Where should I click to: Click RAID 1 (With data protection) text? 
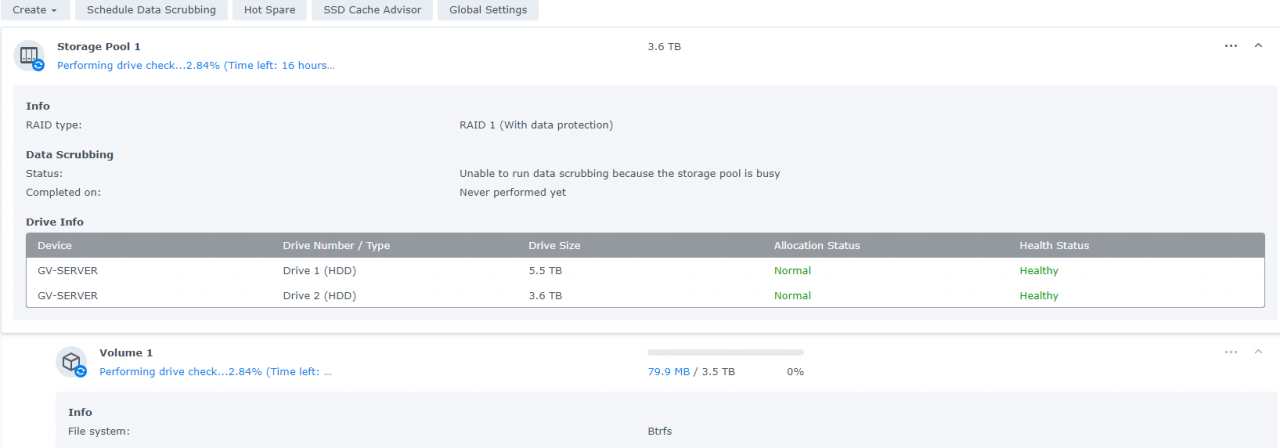[536, 125]
